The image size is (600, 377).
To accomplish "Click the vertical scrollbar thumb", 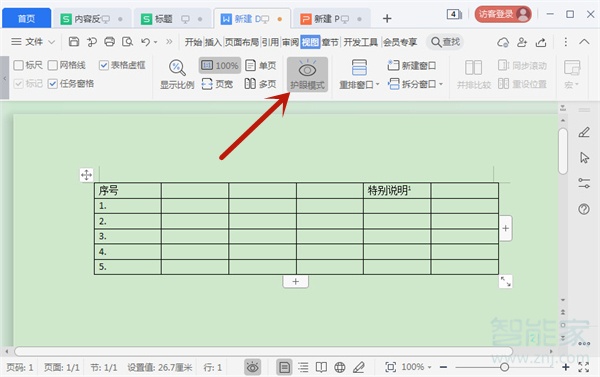I will coord(563,152).
